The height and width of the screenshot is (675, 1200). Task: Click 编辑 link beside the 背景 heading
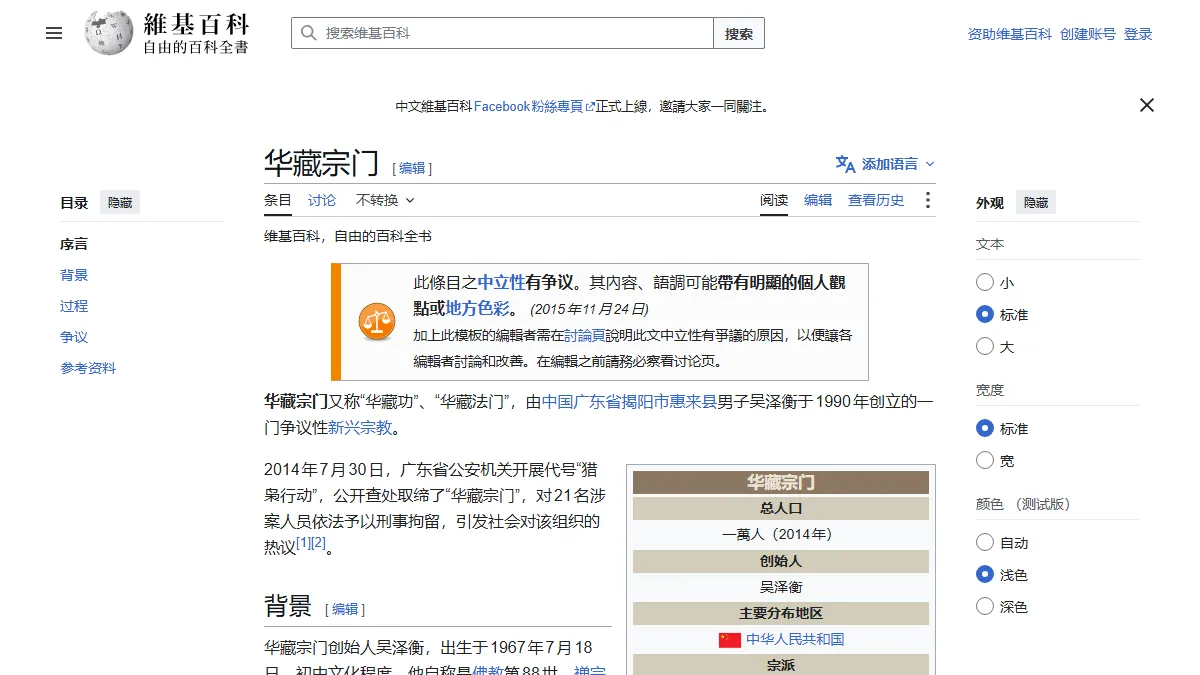click(x=345, y=609)
